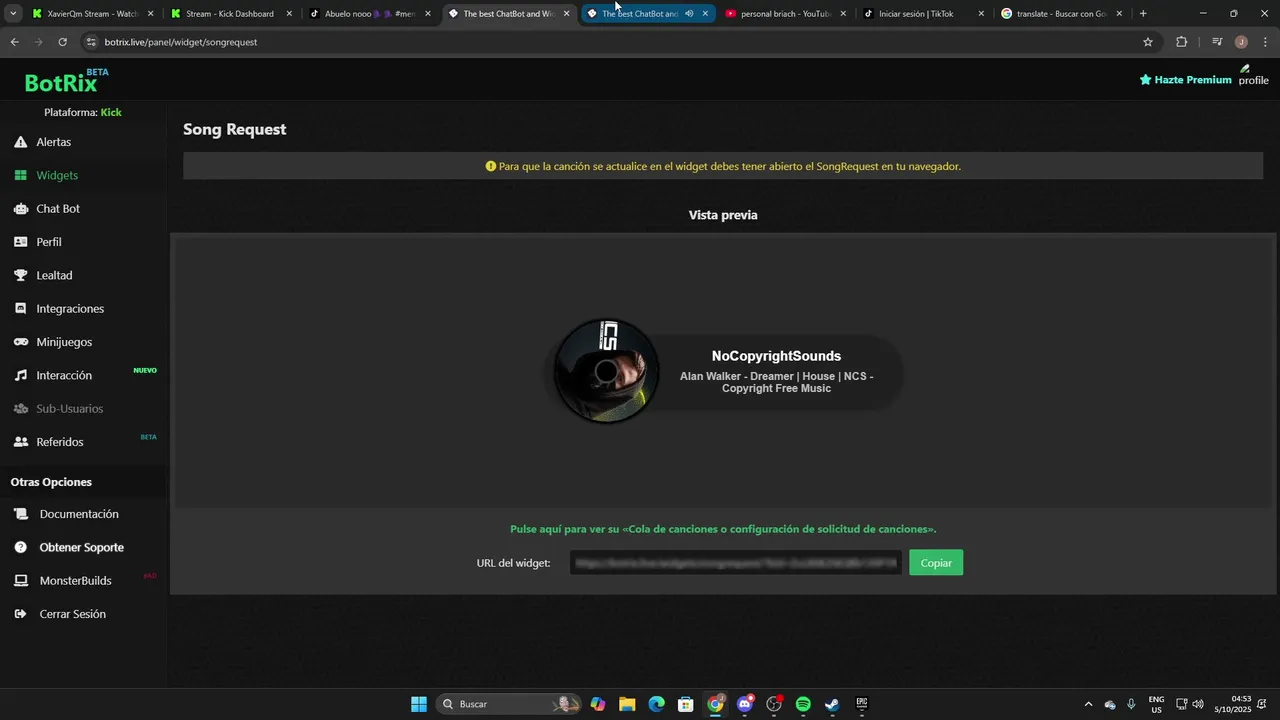Mute the audio-playing ChatBot tab
1280x720 pixels.
pyautogui.click(x=689, y=14)
